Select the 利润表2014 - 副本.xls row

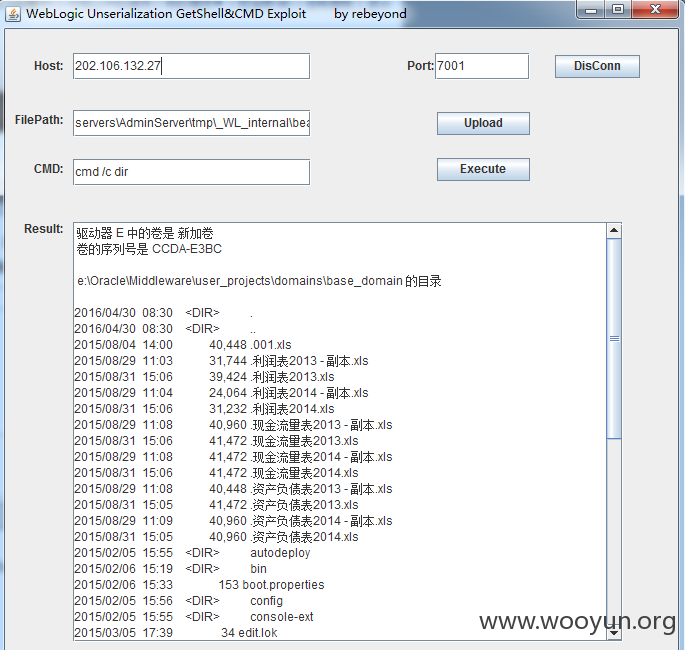click(x=221, y=393)
